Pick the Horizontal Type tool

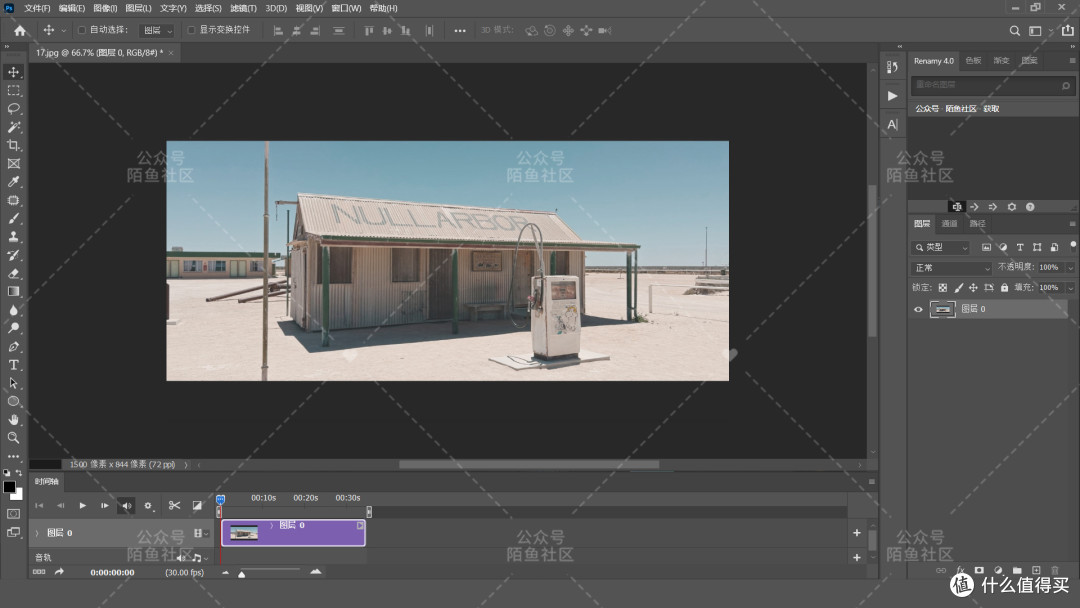click(13, 365)
